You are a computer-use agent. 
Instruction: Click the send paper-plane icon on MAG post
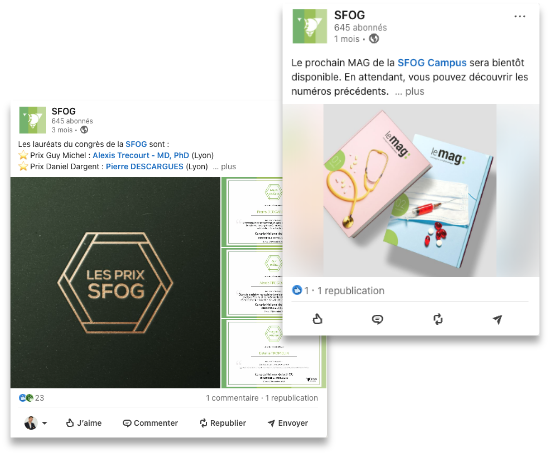pos(497,319)
